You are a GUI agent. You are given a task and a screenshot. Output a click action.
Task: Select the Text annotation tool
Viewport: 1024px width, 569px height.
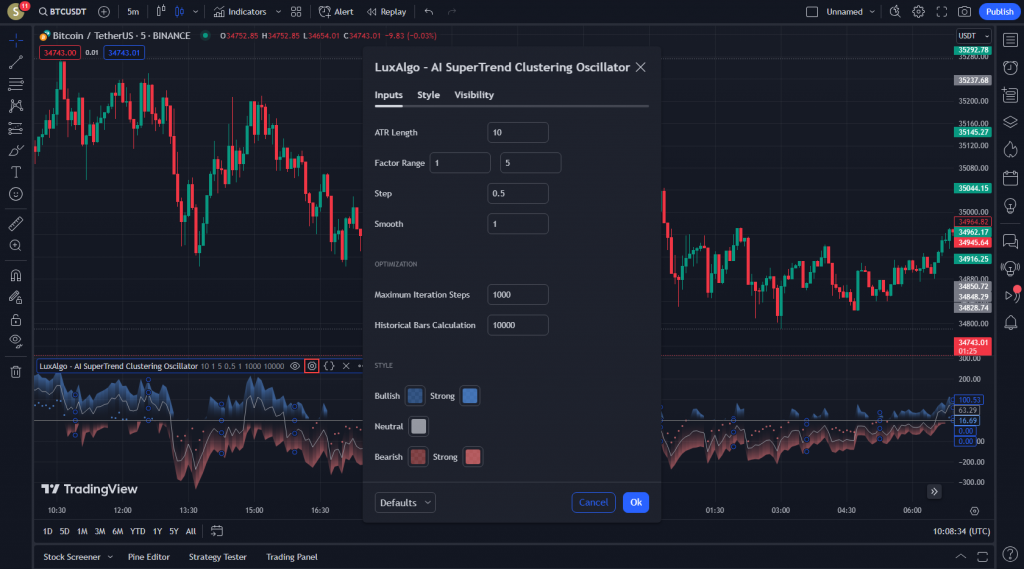click(x=16, y=172)
